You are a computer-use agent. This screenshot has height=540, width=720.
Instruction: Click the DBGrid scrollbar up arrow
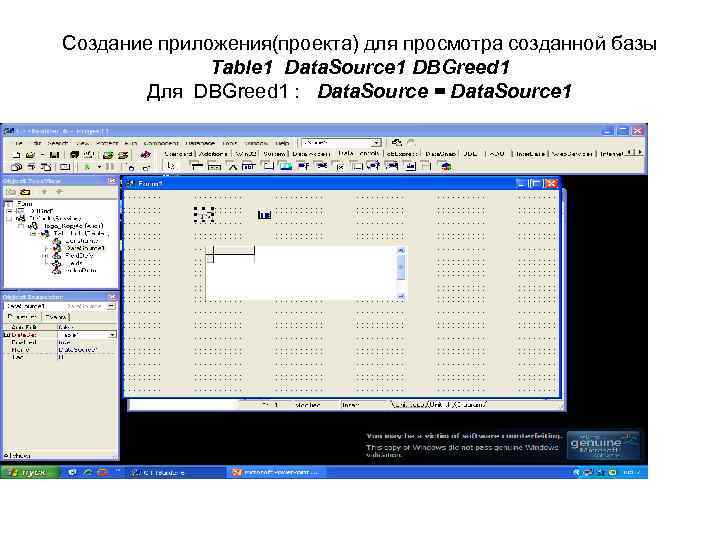coord(400,251)
